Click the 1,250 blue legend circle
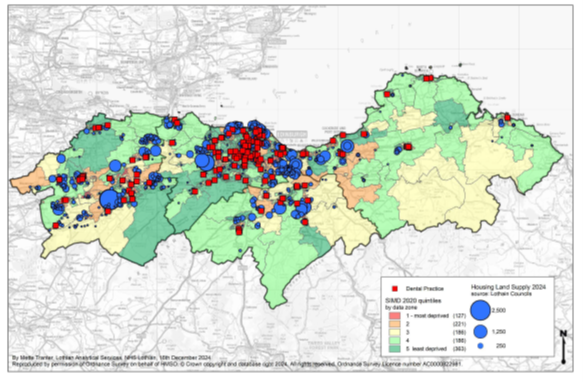 [x=480, y=331]
